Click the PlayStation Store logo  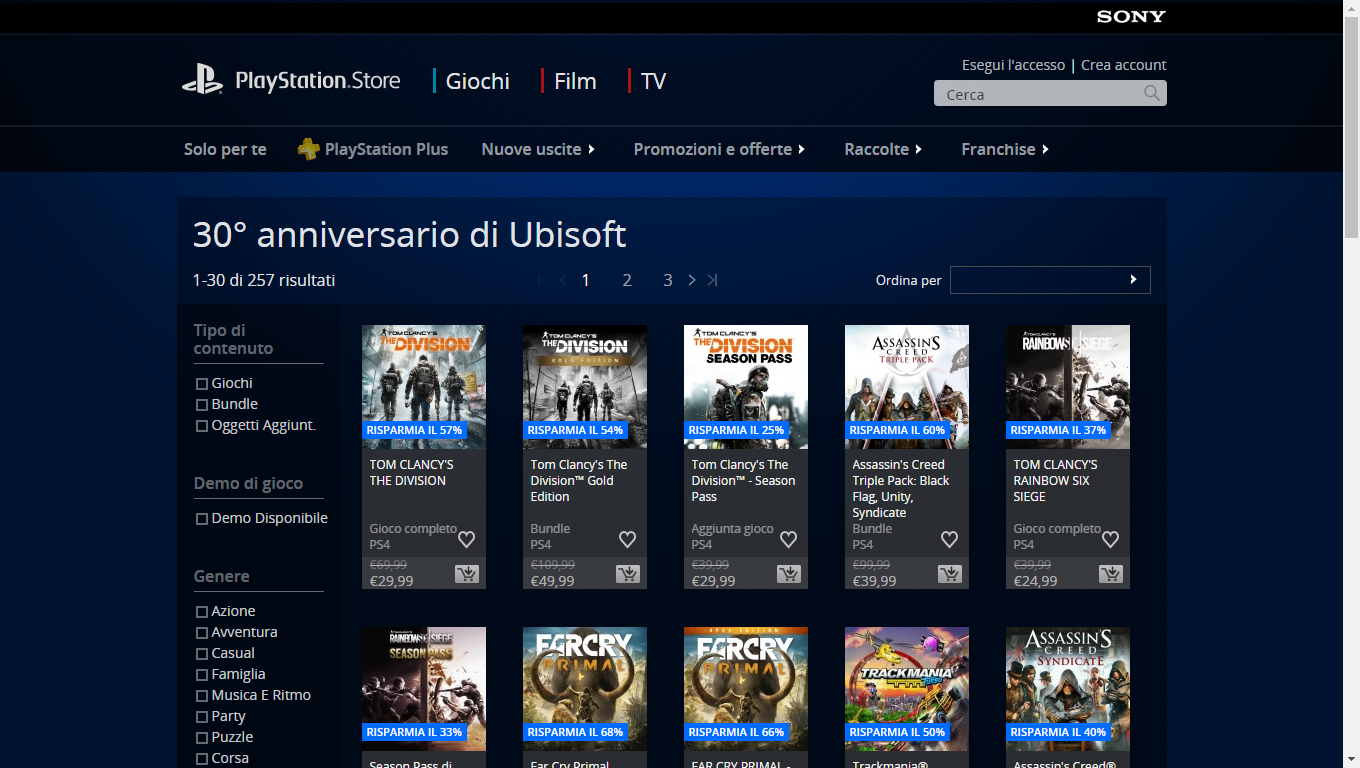pos(291,80)
